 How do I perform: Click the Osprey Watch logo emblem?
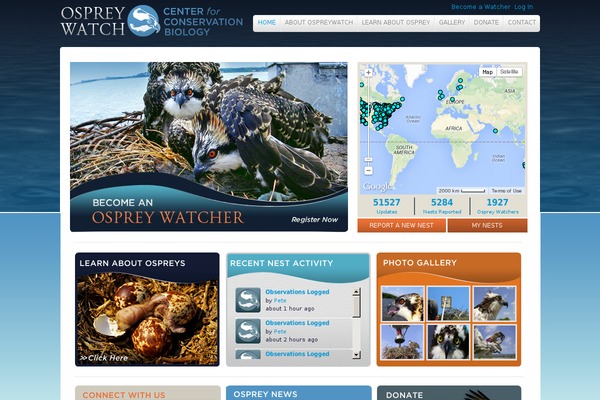143,21
